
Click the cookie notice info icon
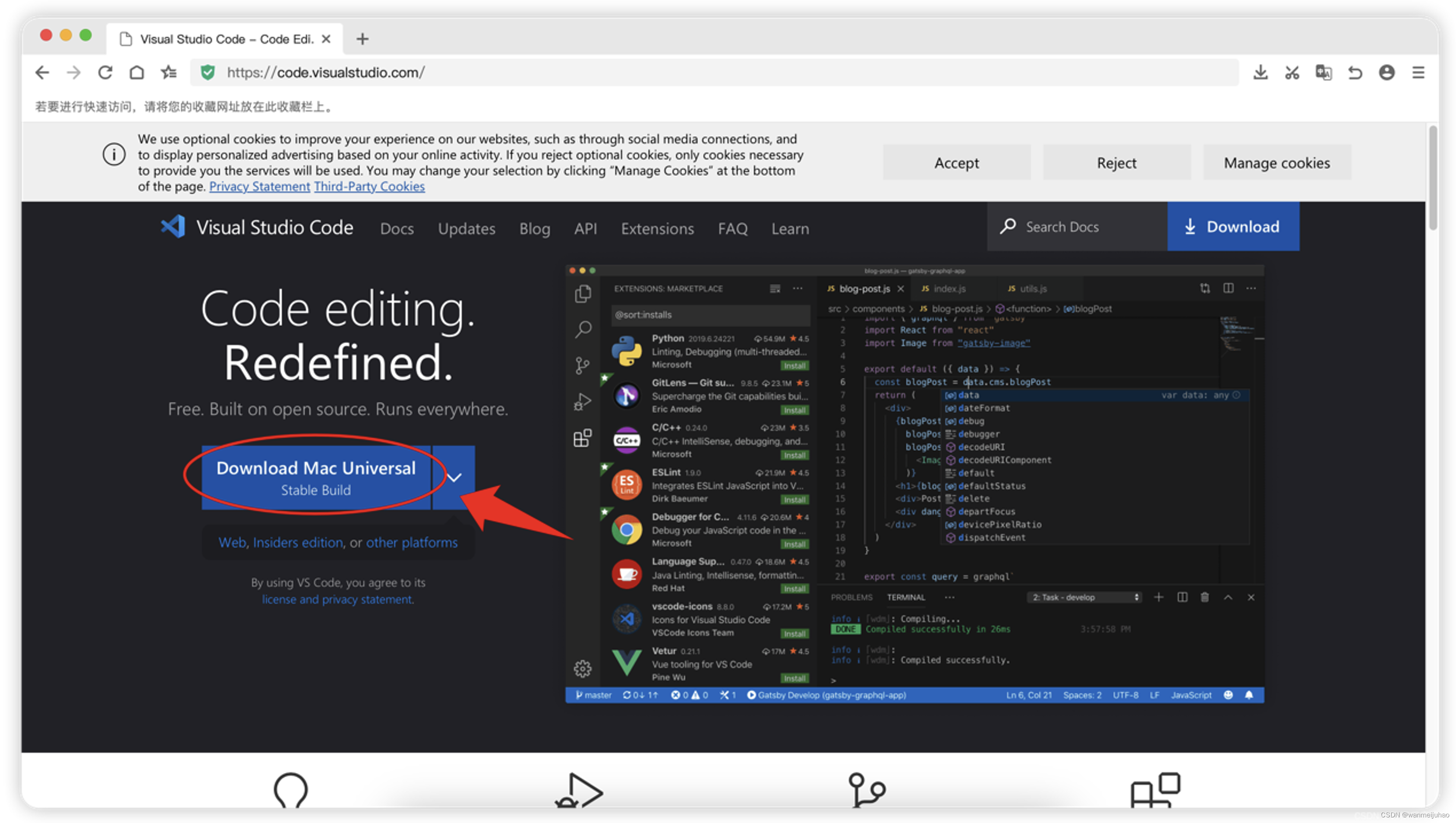coord(113,155)
